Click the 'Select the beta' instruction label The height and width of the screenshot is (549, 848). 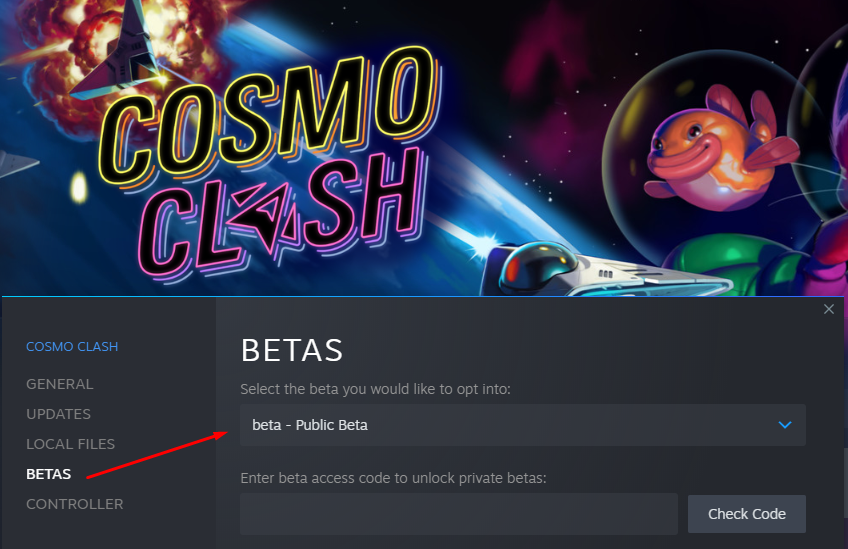(x=375, y=388)
